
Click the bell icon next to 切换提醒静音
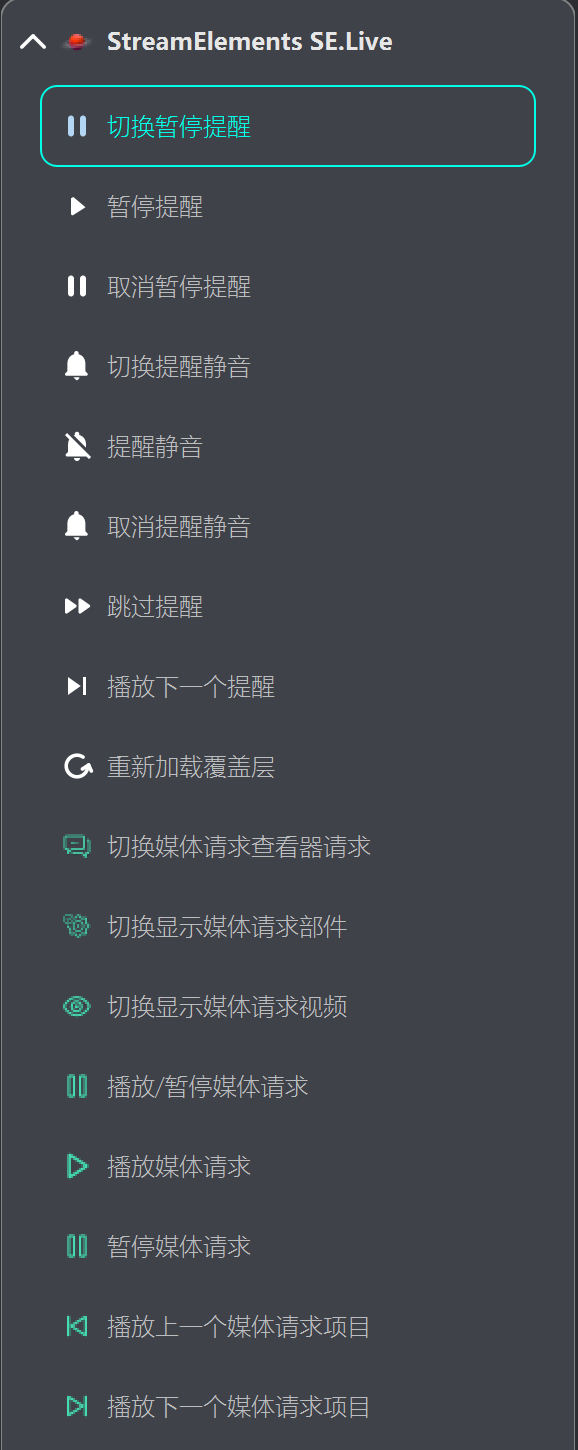point(77,366)
